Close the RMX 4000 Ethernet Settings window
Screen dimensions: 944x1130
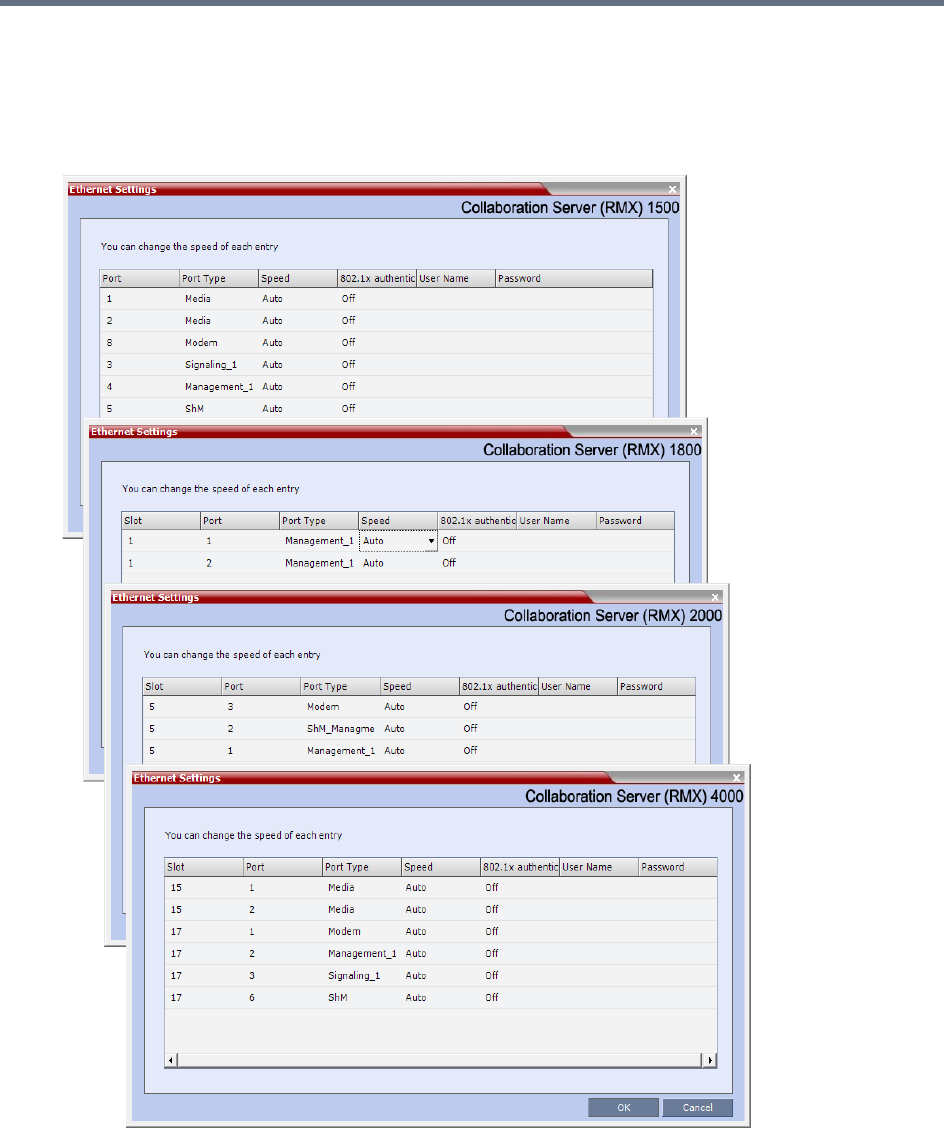pyautogui.click(x=736, y=778)
